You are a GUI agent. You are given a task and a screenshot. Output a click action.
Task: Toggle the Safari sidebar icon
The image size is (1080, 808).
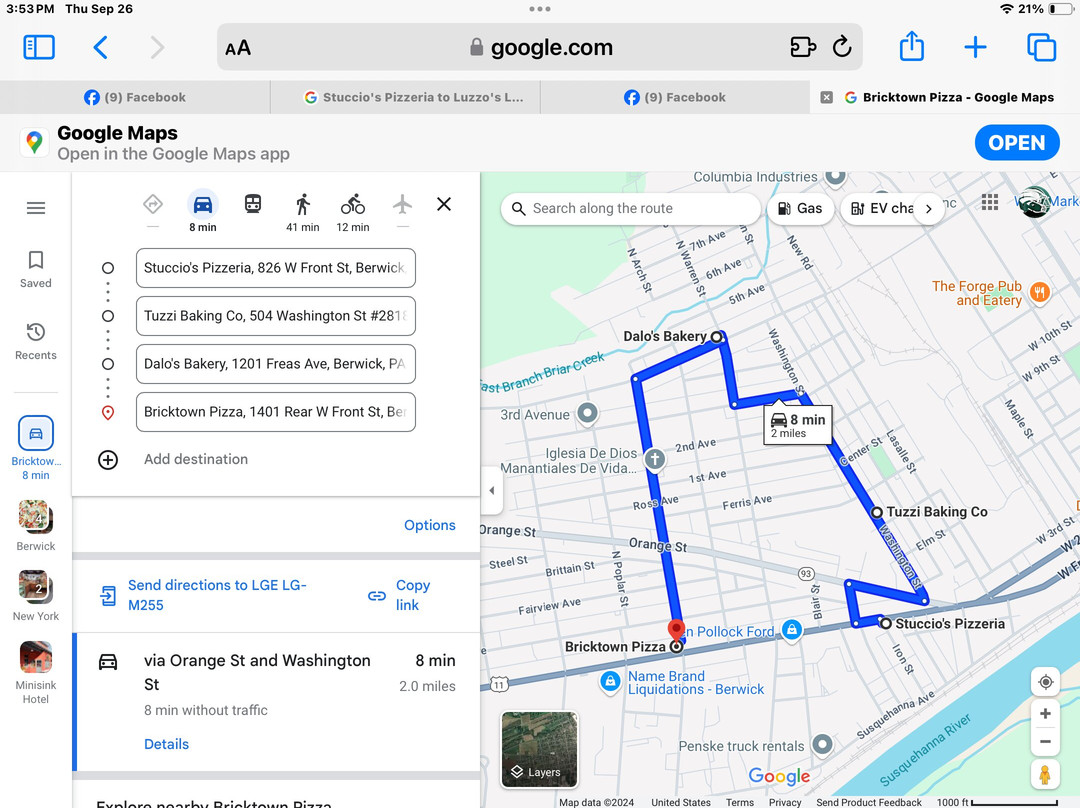click(x=39, y=48)
